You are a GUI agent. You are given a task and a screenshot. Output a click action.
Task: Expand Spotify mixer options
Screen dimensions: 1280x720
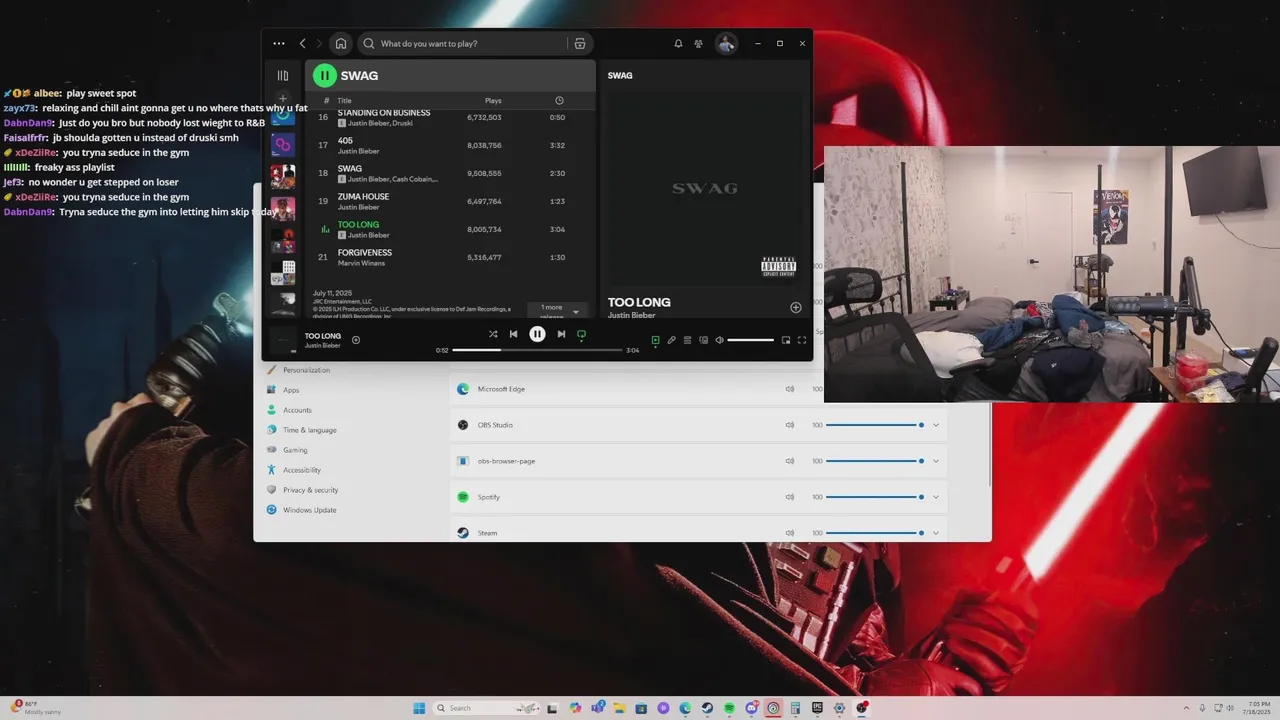click(x=936, y=497)
